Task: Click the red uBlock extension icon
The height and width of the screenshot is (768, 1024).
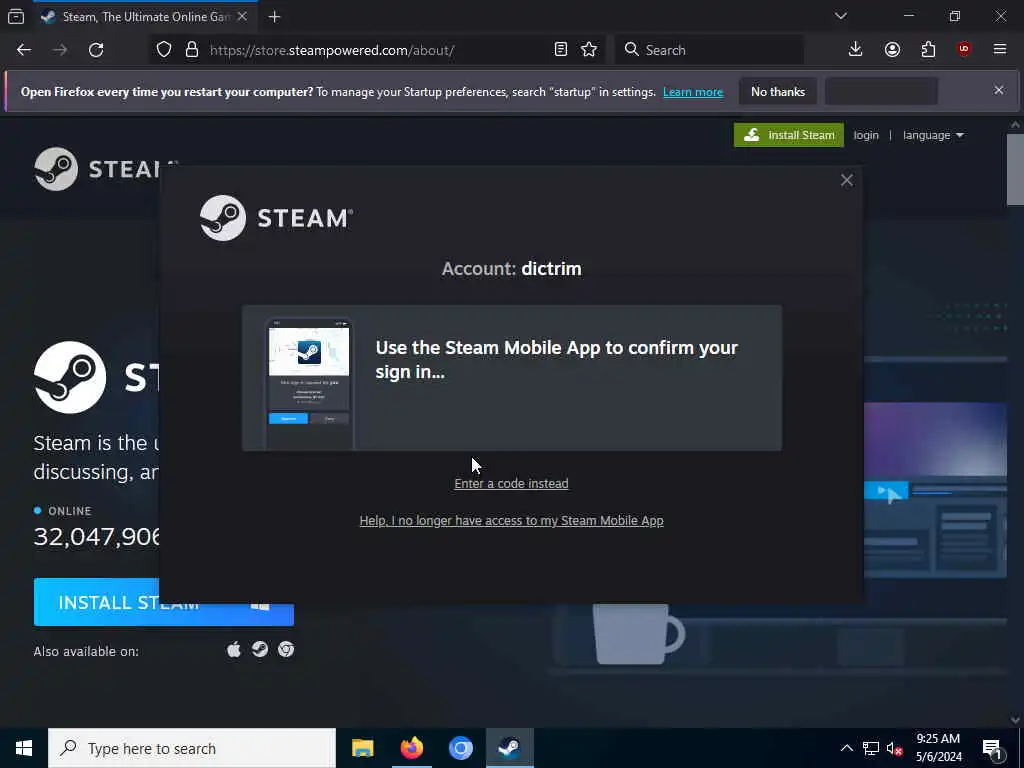Action: point(964,50)
